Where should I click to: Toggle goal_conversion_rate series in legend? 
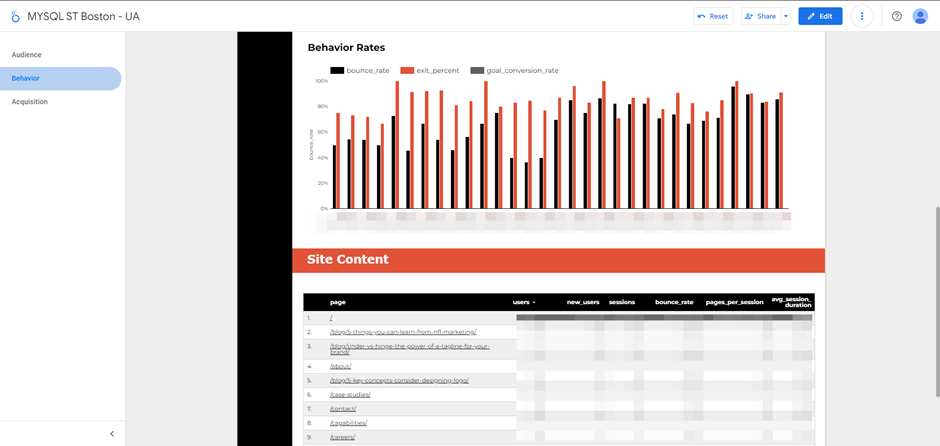click(x=515, y=71)
